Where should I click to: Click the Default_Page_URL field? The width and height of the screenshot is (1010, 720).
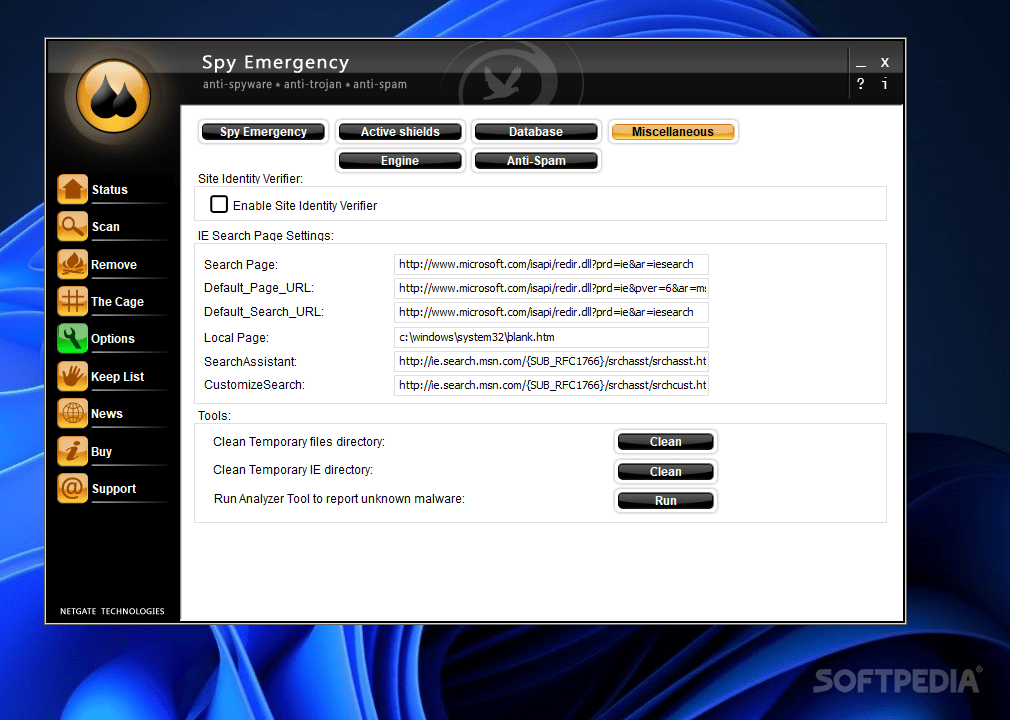(551, 288)
